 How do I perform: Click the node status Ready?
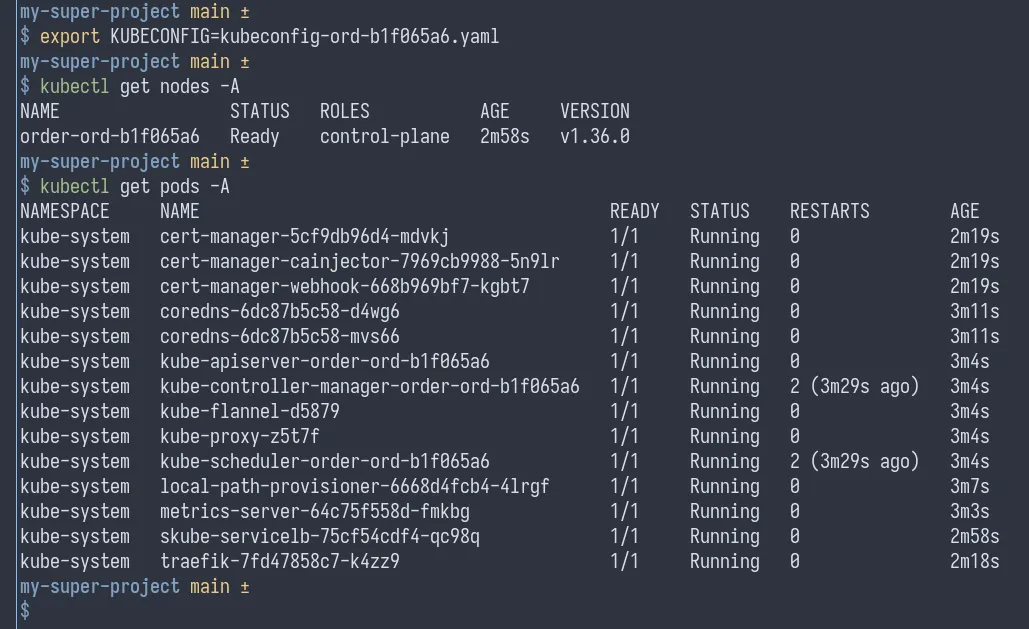click(x=255, y=137)
